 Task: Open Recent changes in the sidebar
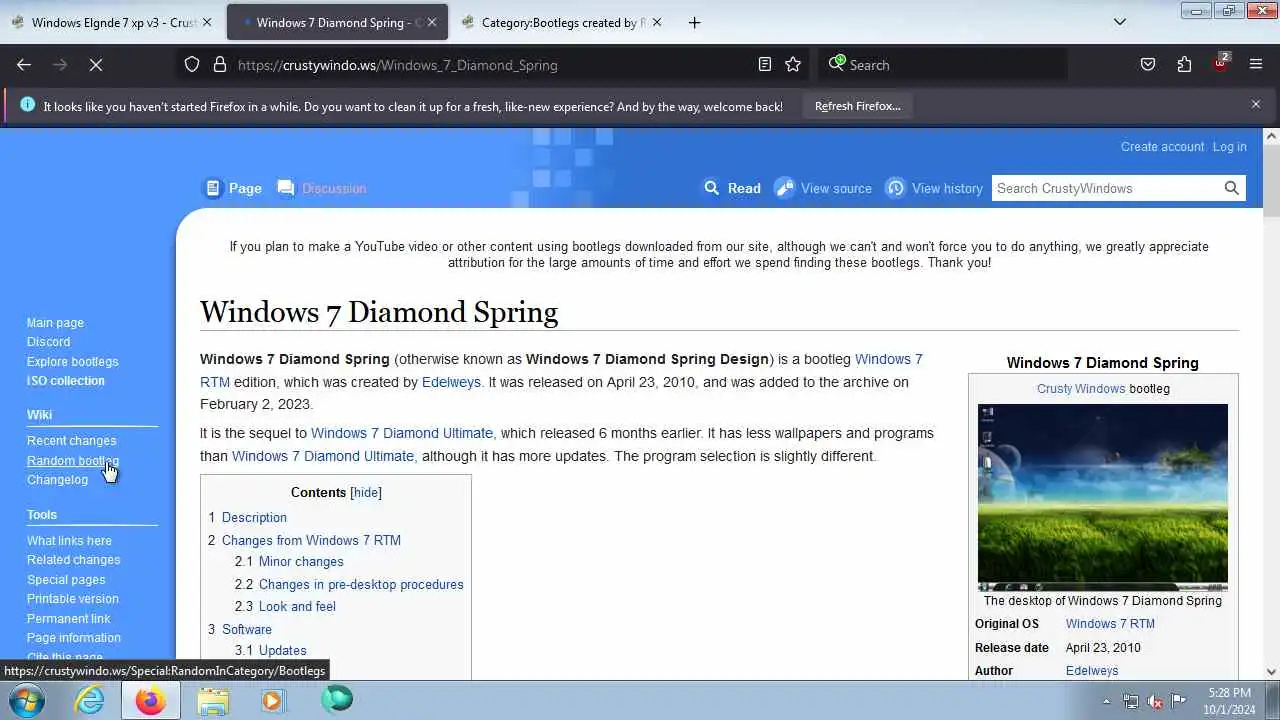pyautogui.click(x=71, y=441)
